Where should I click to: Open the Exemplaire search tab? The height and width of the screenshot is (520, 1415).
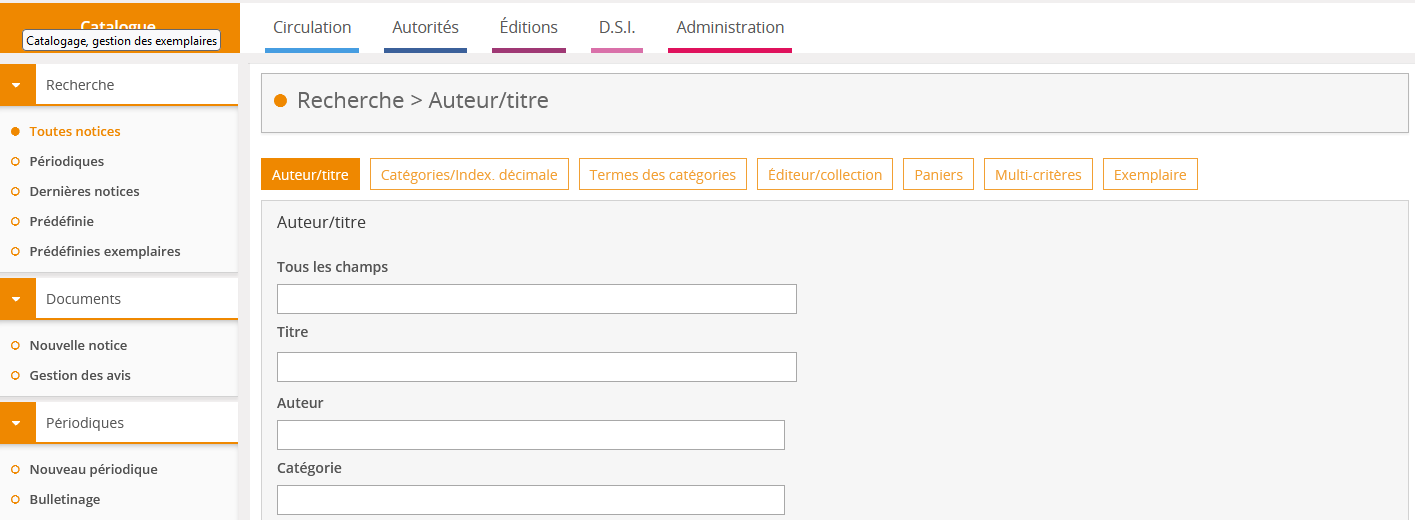coord(1149,175)
